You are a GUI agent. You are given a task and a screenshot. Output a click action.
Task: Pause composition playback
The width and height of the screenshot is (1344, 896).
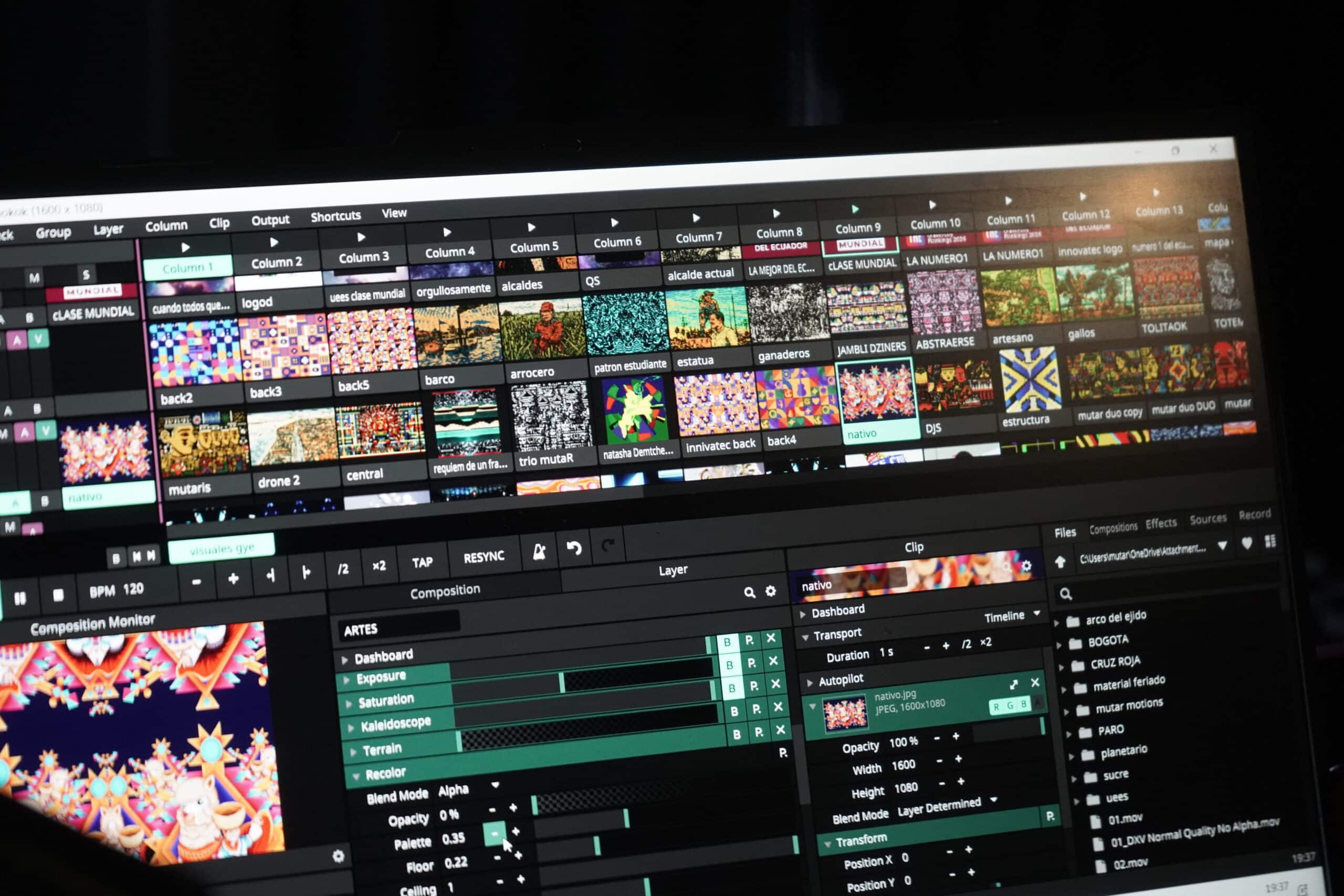point(20,598)
